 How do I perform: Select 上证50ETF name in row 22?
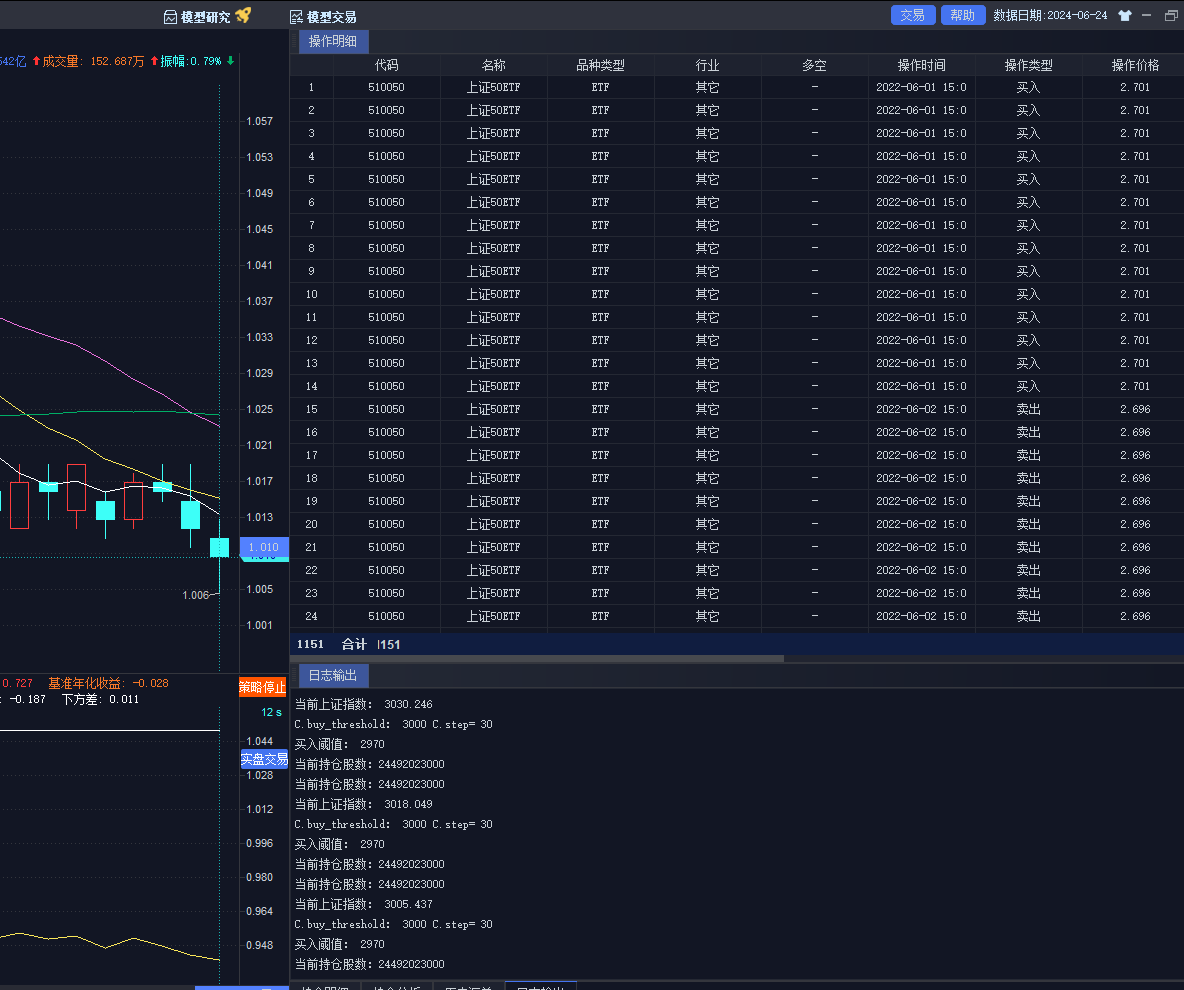pyautogui.click(x=493, y=570)
